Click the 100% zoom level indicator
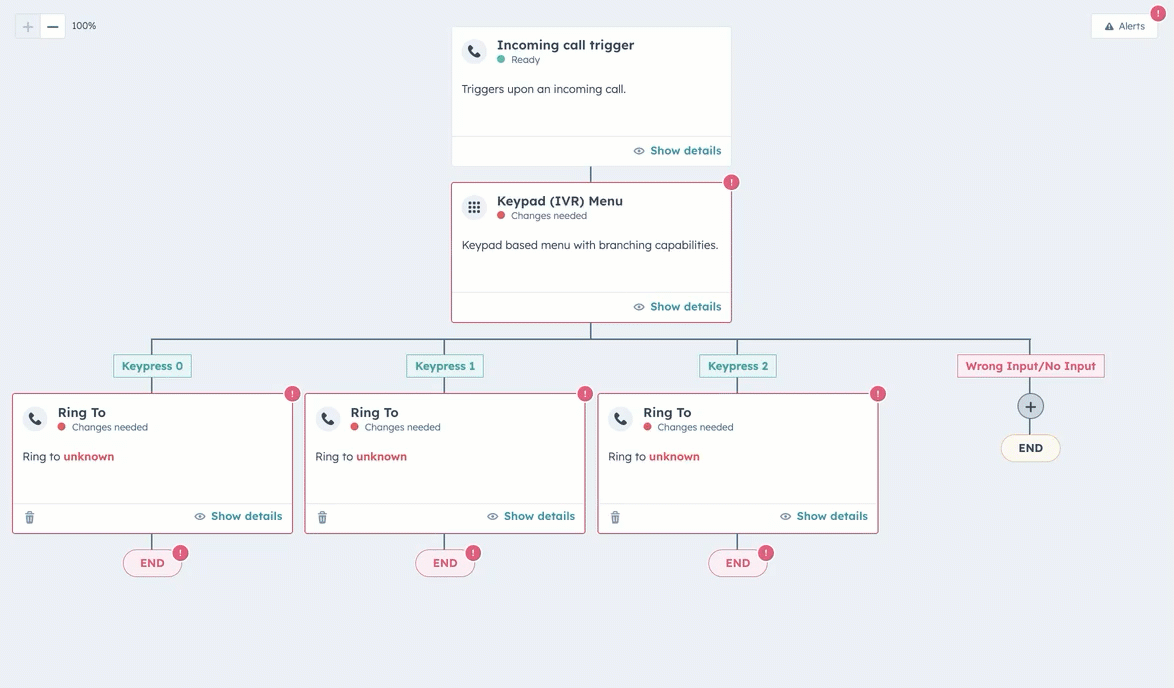 coord(84,26)
